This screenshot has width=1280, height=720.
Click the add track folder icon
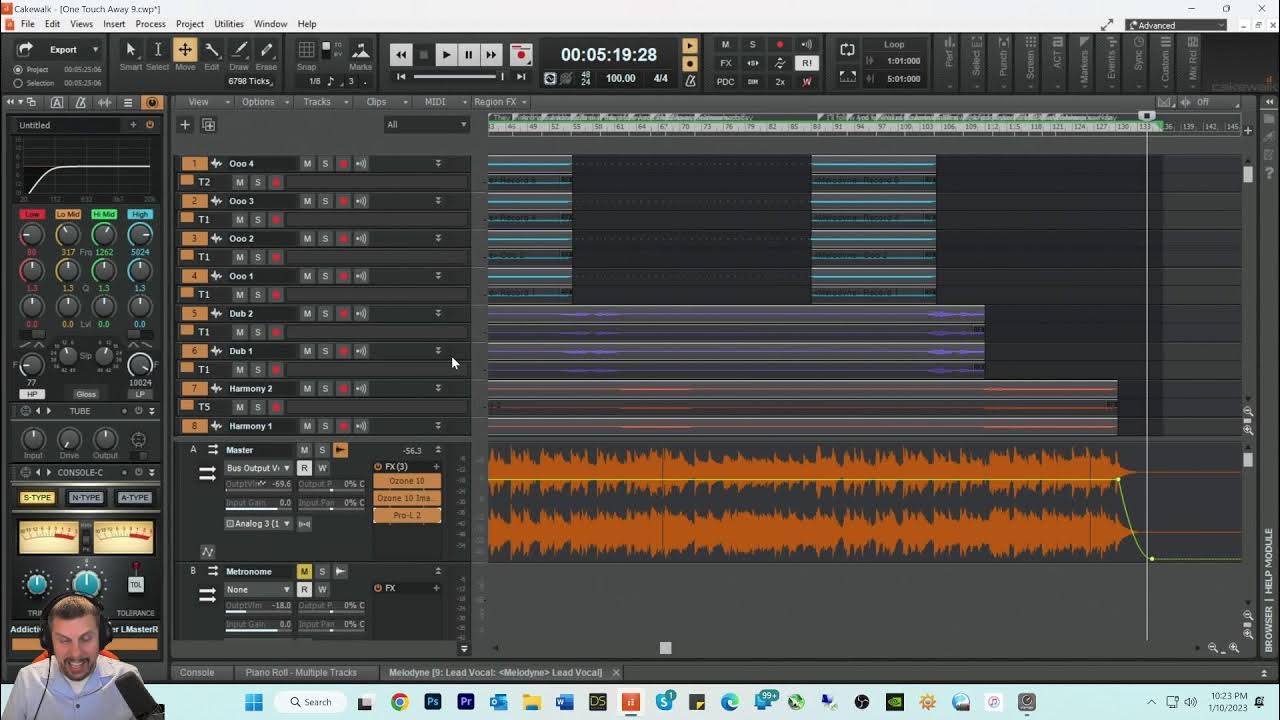point(208,125)
